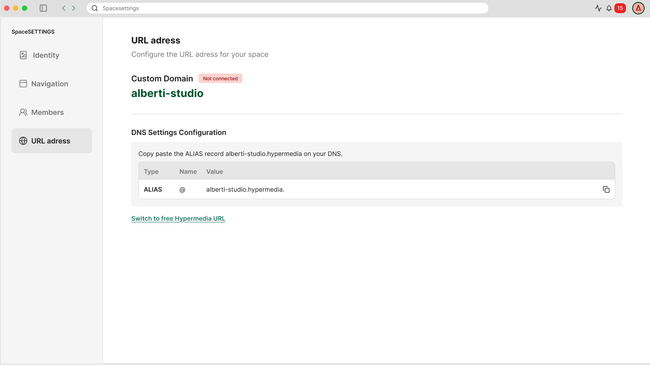Go forward with the right chevron
The height and width of the screenshot is (365, 650).
(x=73, y=8)
